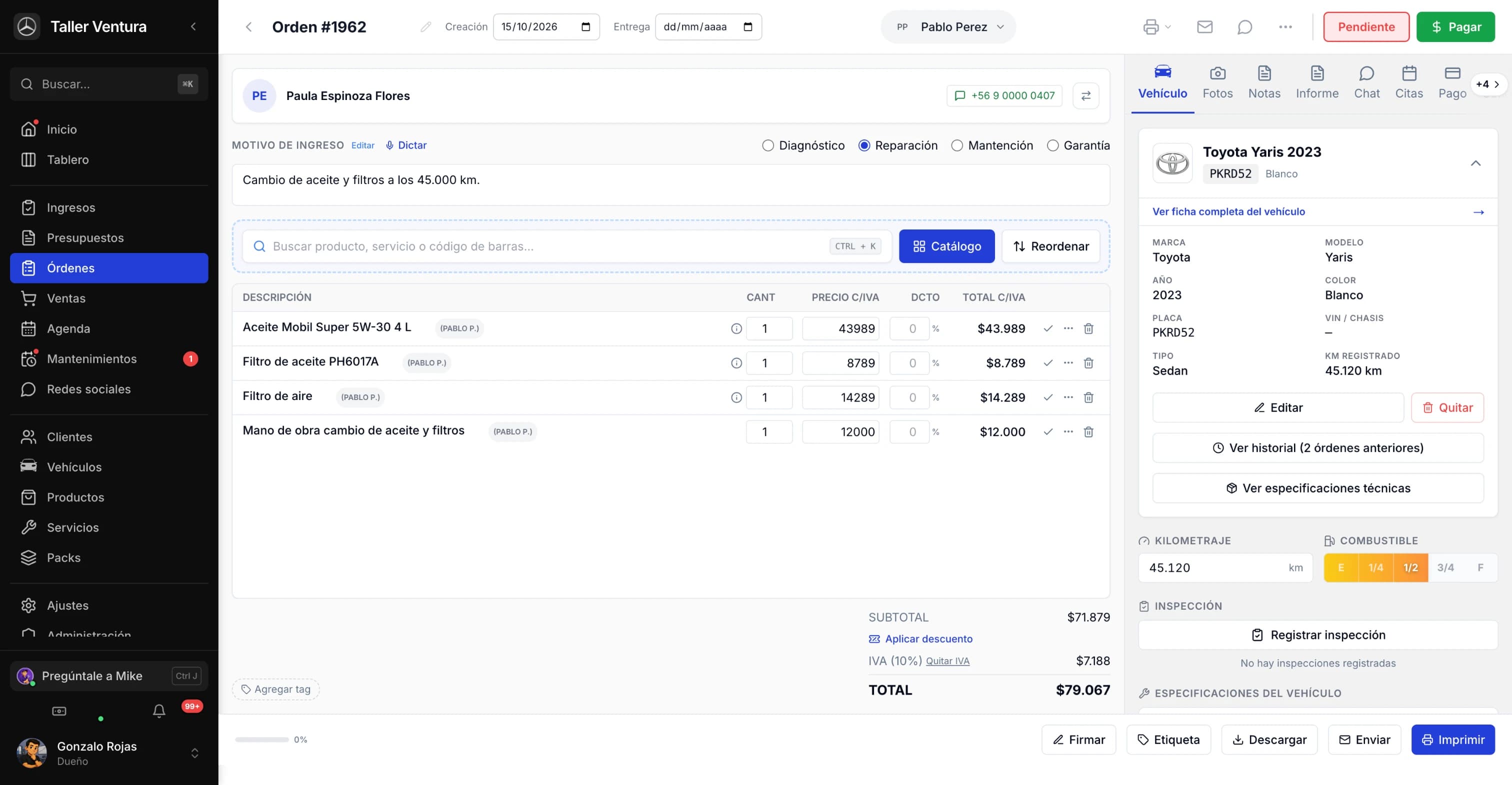This screenshot has height=785, width=1512.
Task: Set fuel level to 3/4
Action: click(x=1445, y=568)
